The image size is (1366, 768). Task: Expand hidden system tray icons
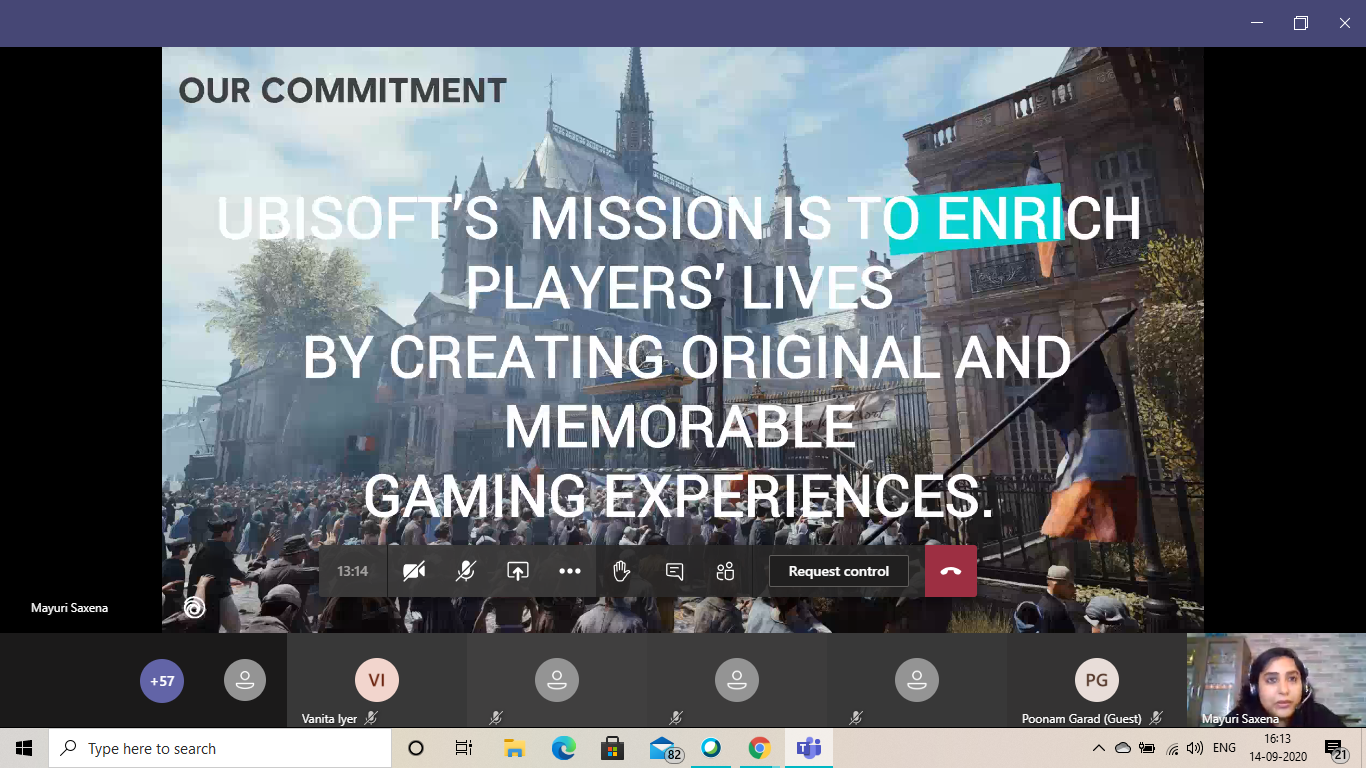[x=1097, y=747]
